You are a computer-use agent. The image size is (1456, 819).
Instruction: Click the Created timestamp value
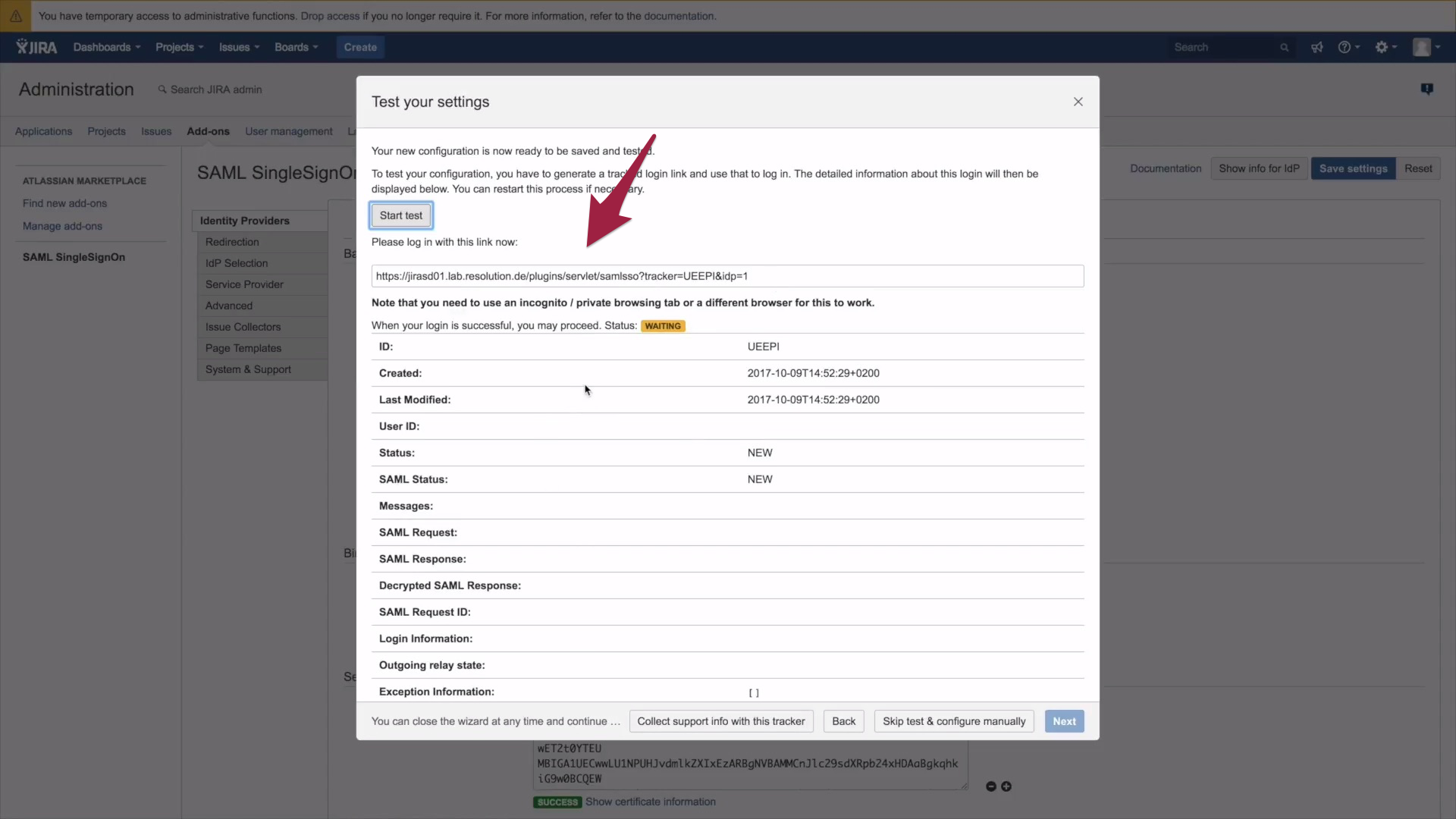pos(813,373)
